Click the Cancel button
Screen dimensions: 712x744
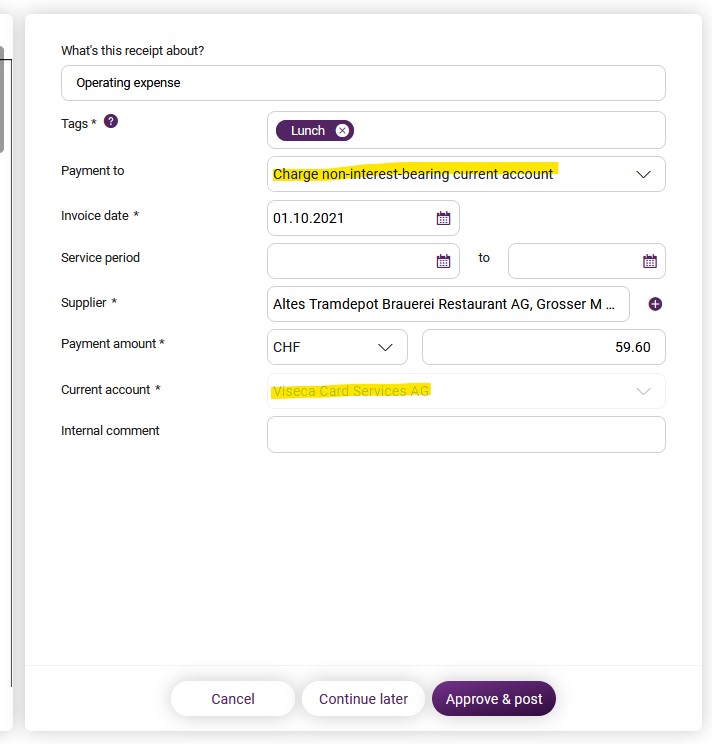233,699
